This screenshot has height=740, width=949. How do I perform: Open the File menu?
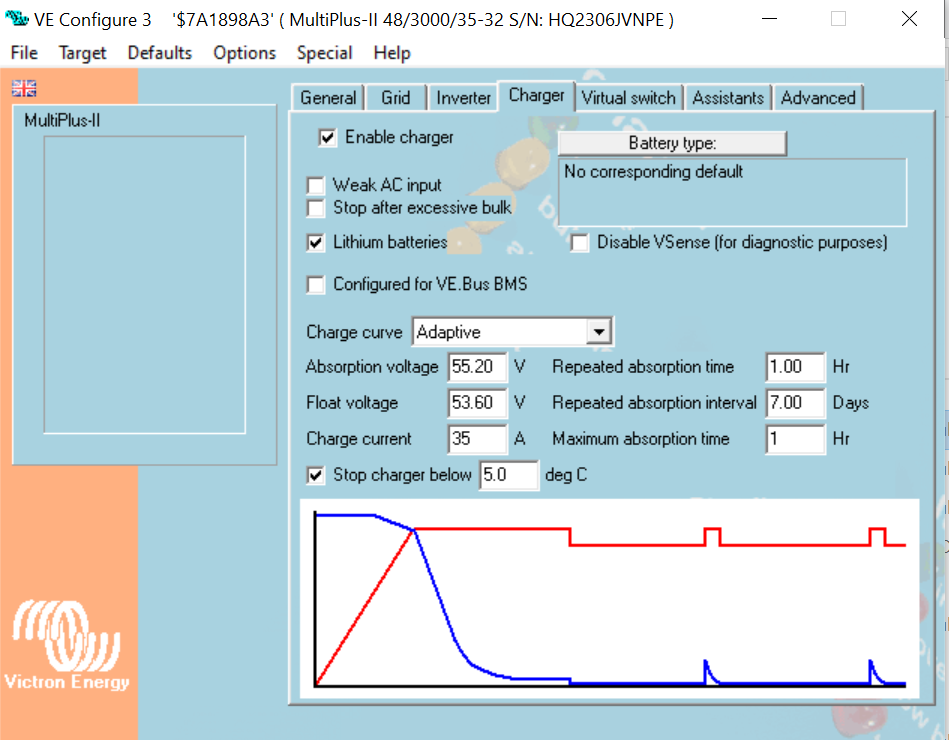click(24, 53)
